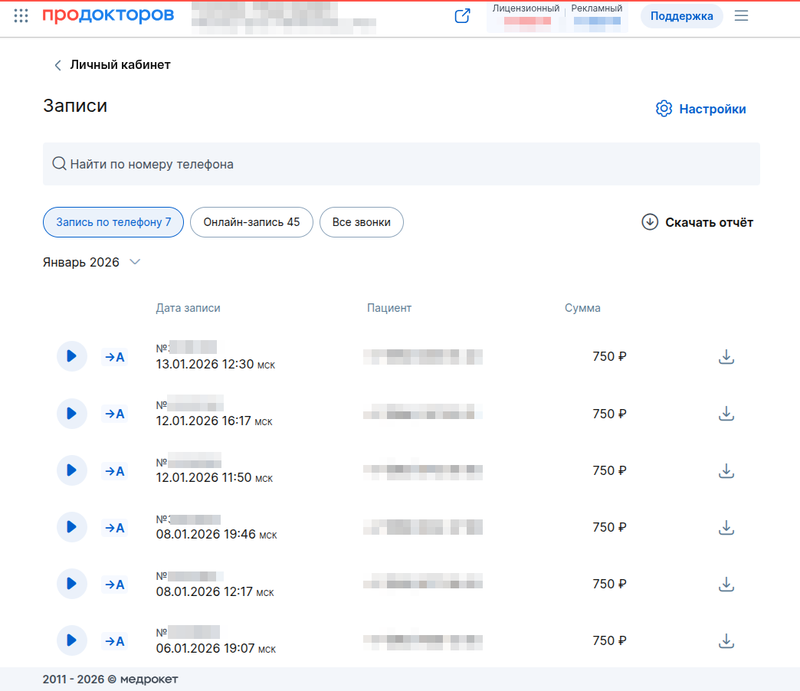
Task: Switch to Онлайн-запись 45 filter
Action: point(251,222)
